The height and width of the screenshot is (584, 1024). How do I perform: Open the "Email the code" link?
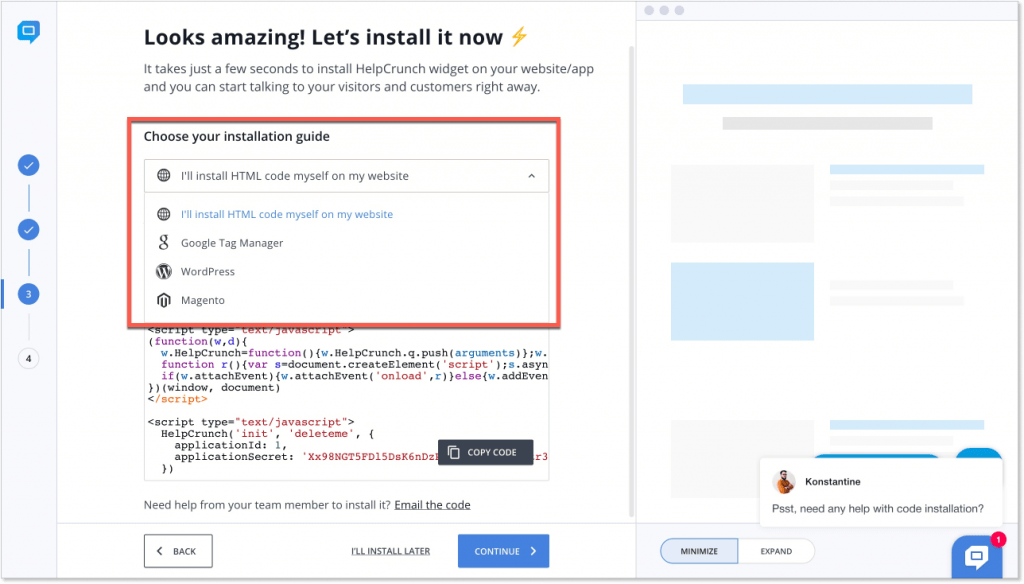432,504
